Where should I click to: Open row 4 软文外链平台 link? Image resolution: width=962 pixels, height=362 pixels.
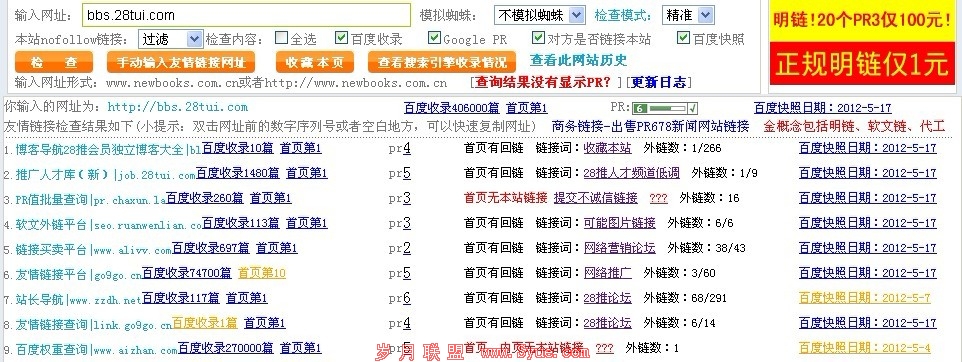coord(109,225)
